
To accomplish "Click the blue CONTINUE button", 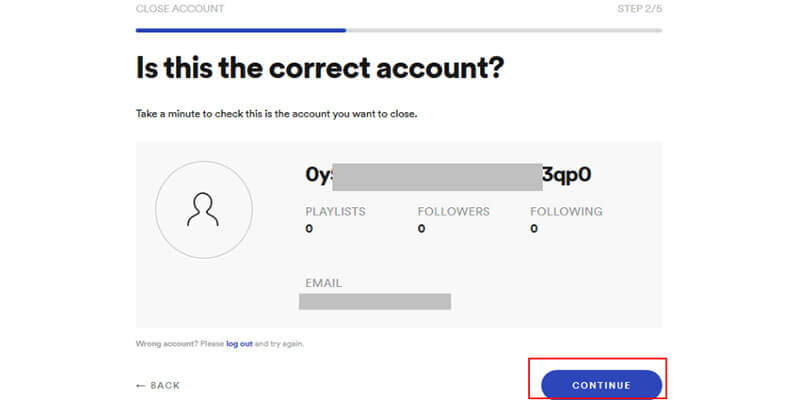I will [x=601, y=385].
